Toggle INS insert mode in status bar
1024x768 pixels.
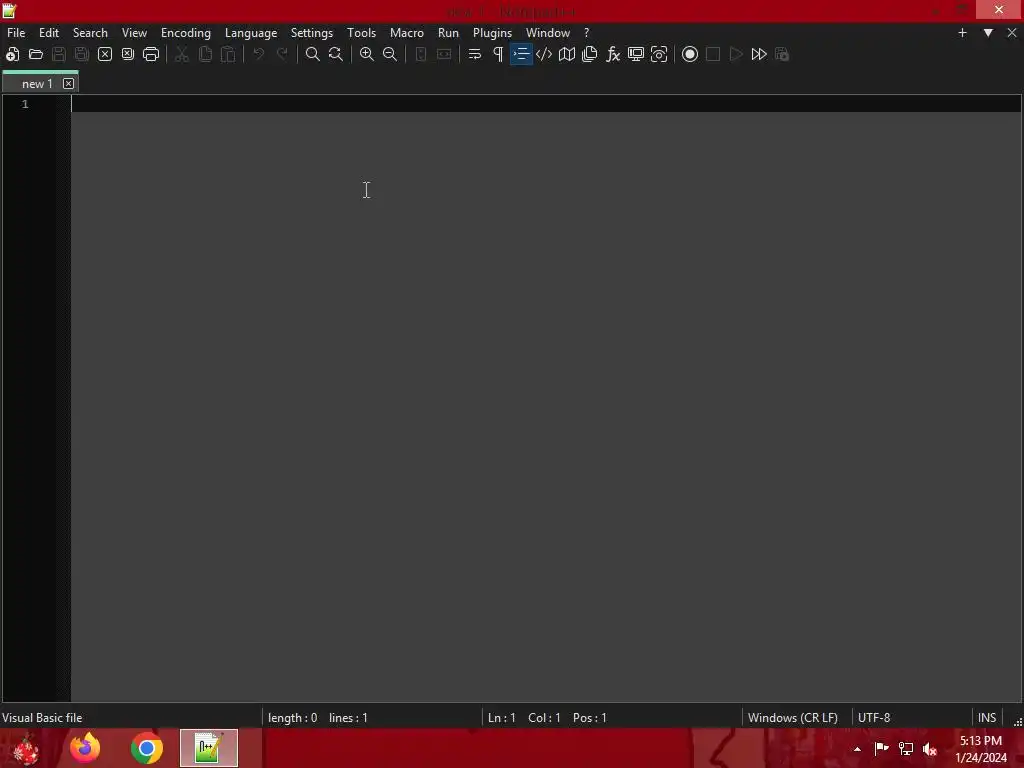pyautogui.click(x=987, y=718)
